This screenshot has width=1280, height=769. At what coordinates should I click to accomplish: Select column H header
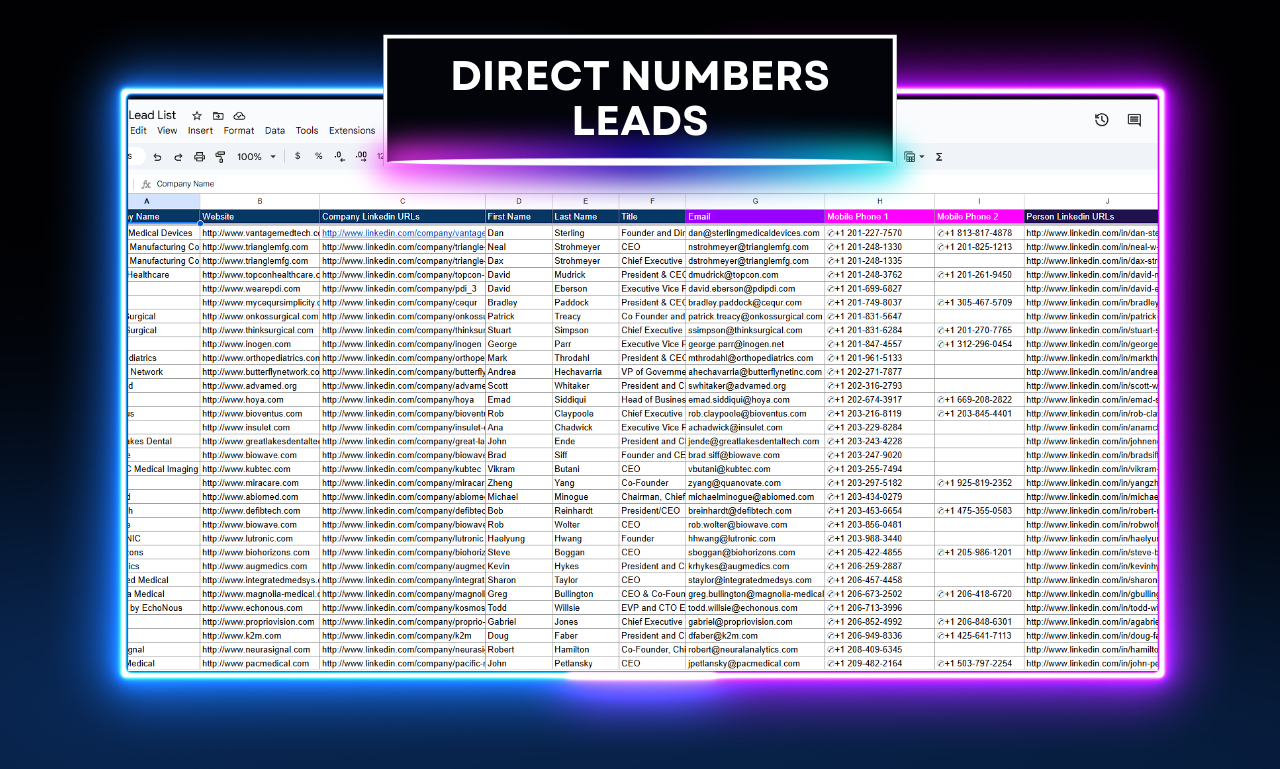[x=879, y=201]
